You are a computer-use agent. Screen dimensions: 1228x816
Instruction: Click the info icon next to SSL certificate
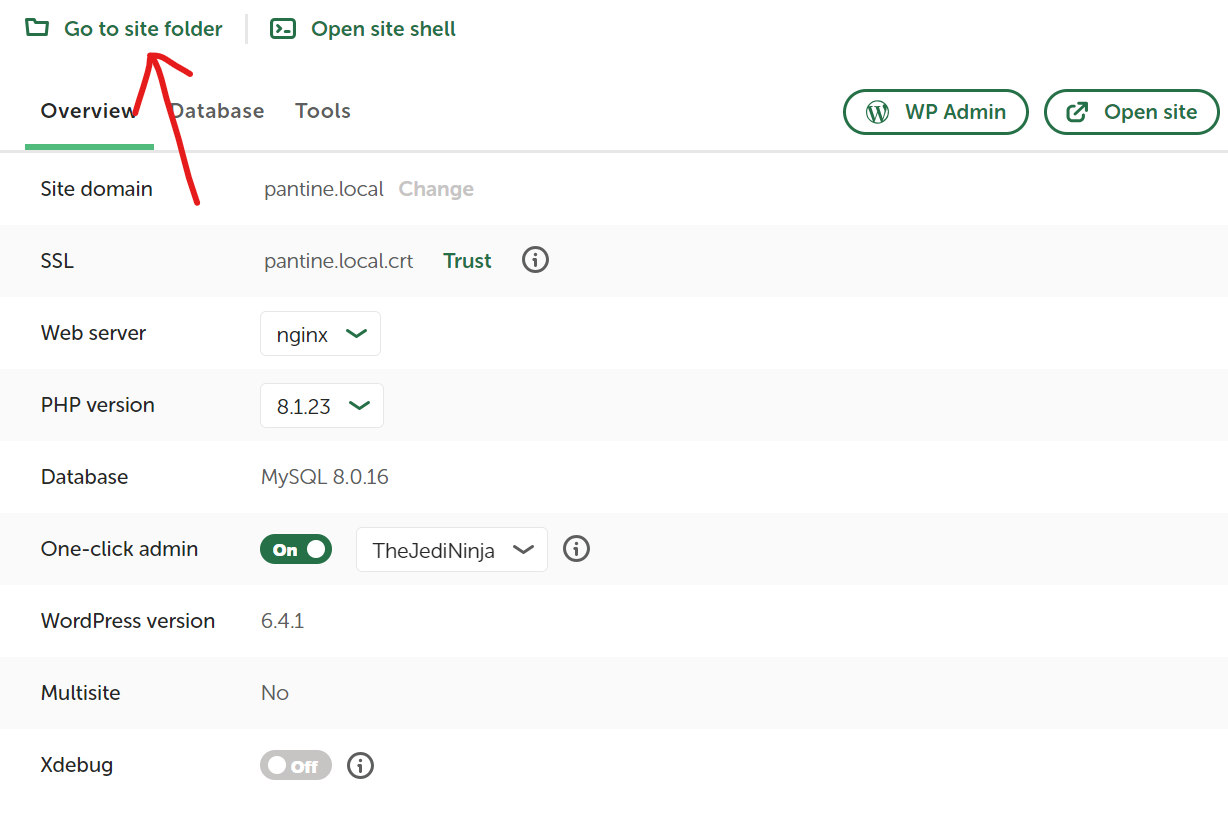click(535, 260)
